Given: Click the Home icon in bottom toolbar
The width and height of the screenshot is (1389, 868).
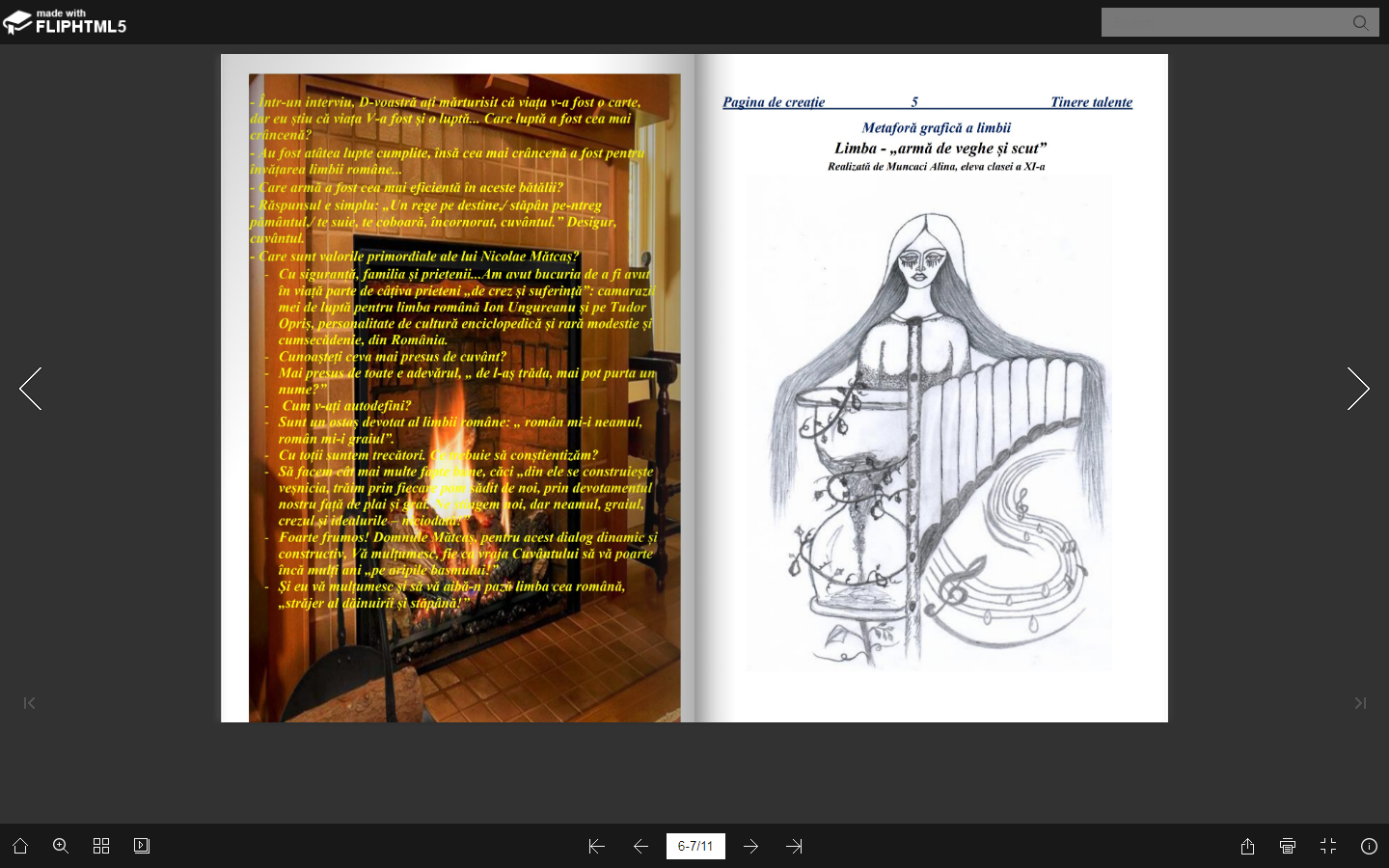Looking at the screenshot, I should click(20, 846).
